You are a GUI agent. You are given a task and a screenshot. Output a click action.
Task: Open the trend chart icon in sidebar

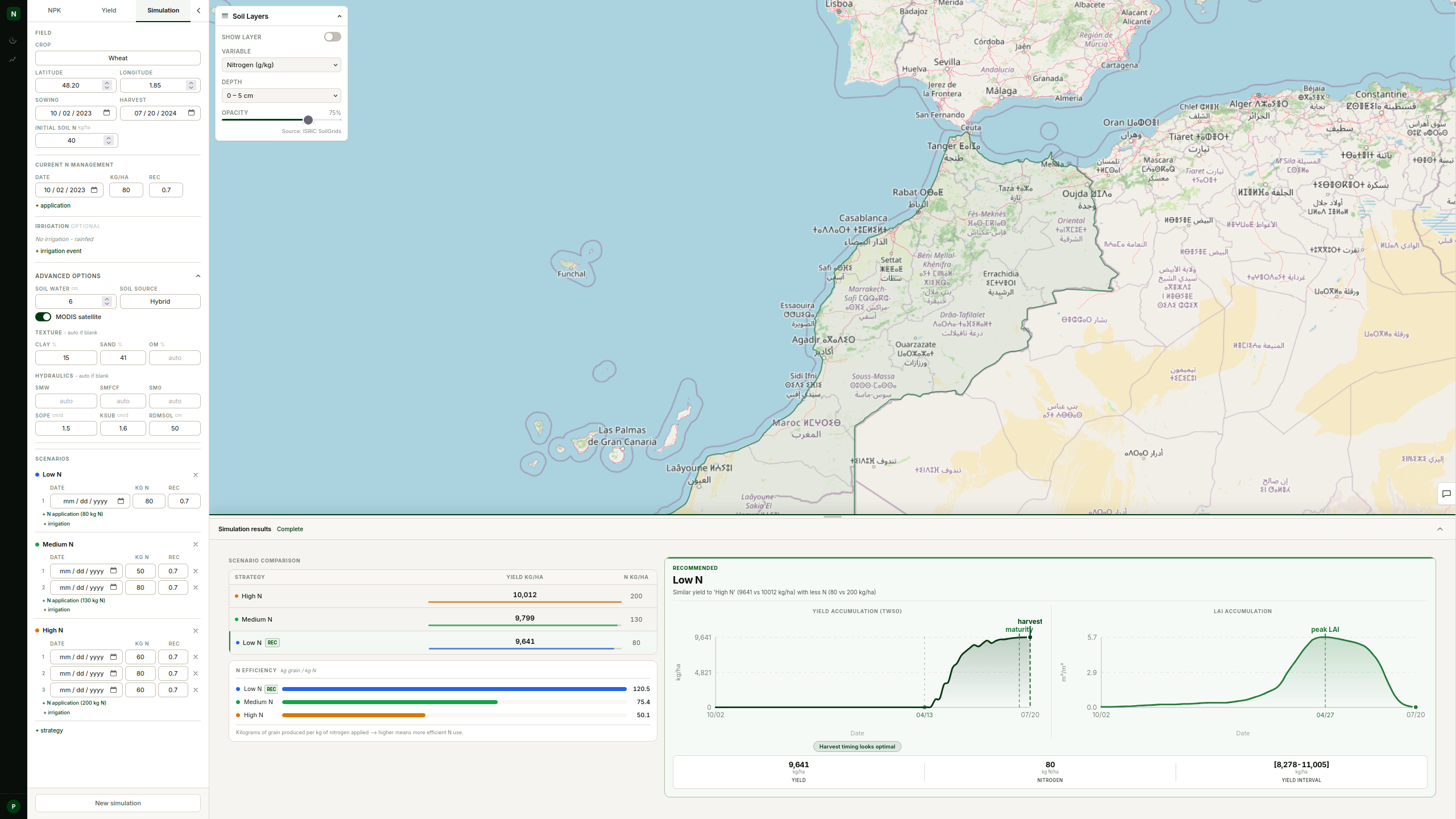coord(13,59)
